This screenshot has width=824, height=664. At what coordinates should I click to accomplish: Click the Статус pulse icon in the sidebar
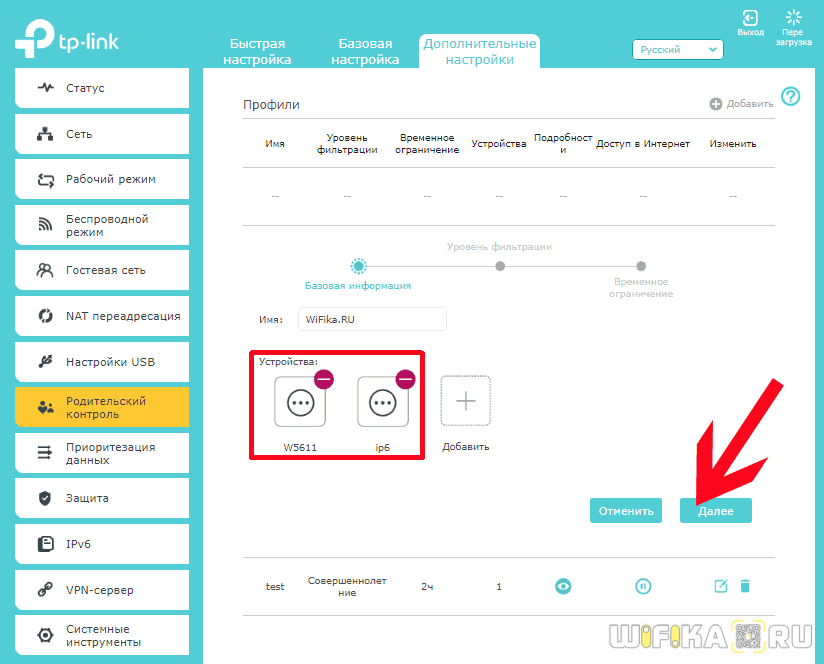point(46,87)
